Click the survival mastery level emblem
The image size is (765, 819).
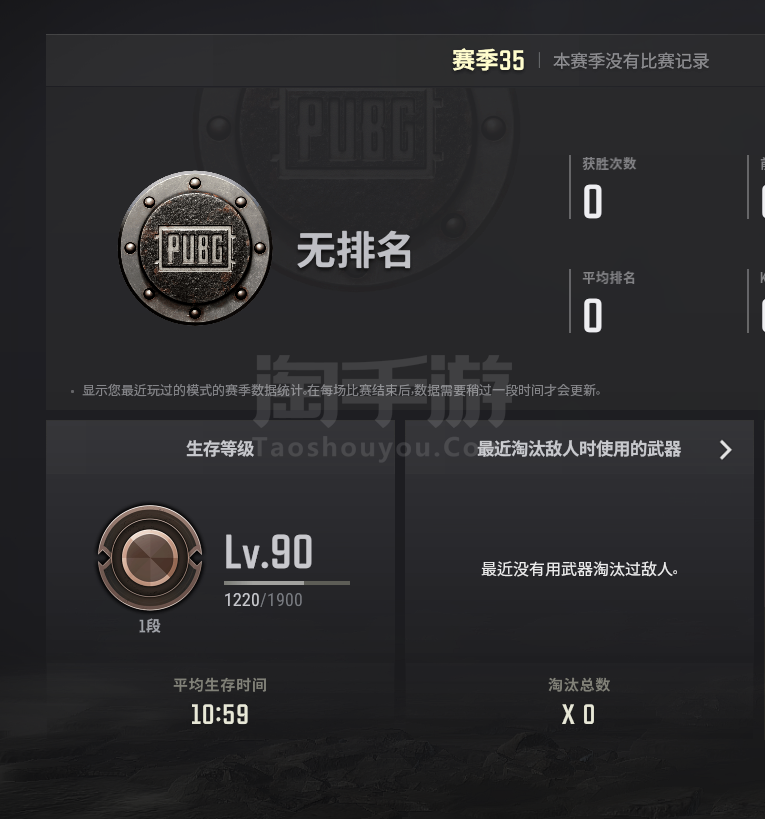click(150, 557)
